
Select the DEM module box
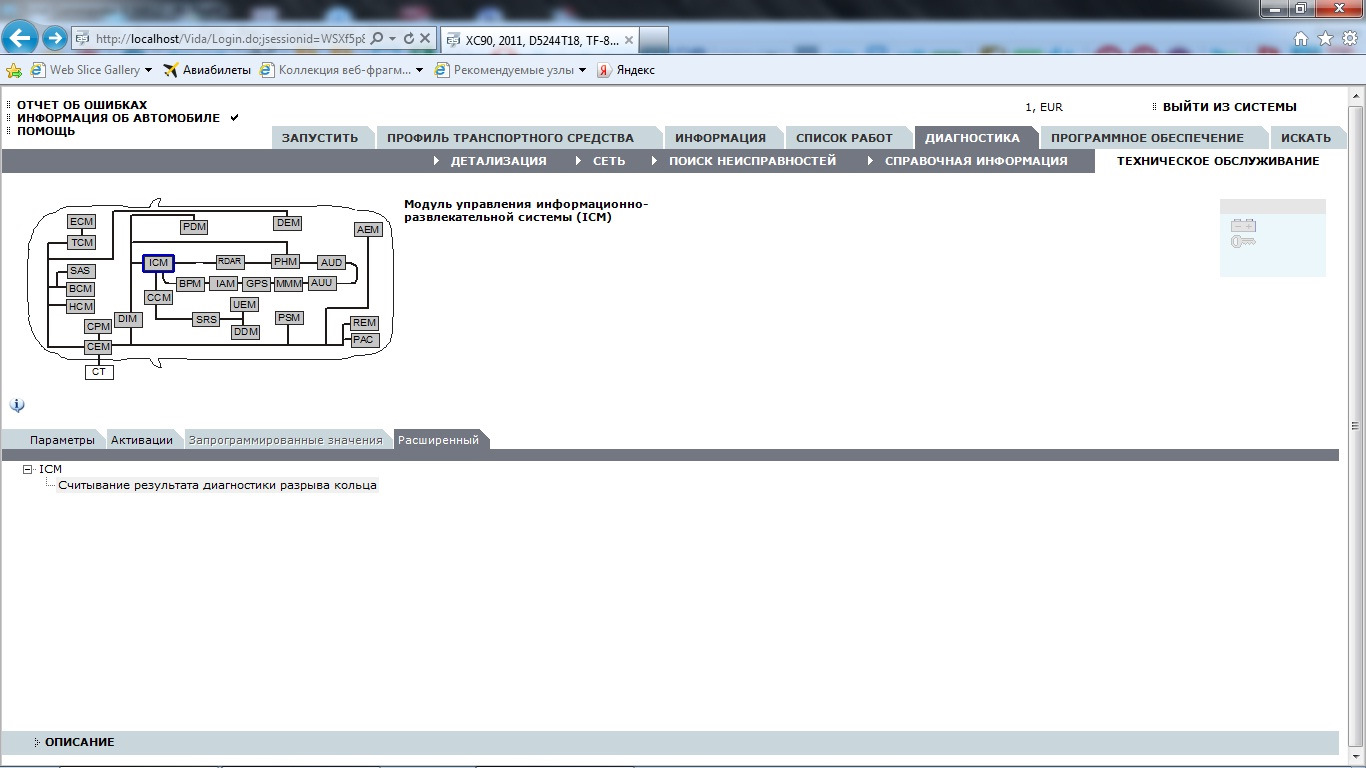[x=288, y=222]
